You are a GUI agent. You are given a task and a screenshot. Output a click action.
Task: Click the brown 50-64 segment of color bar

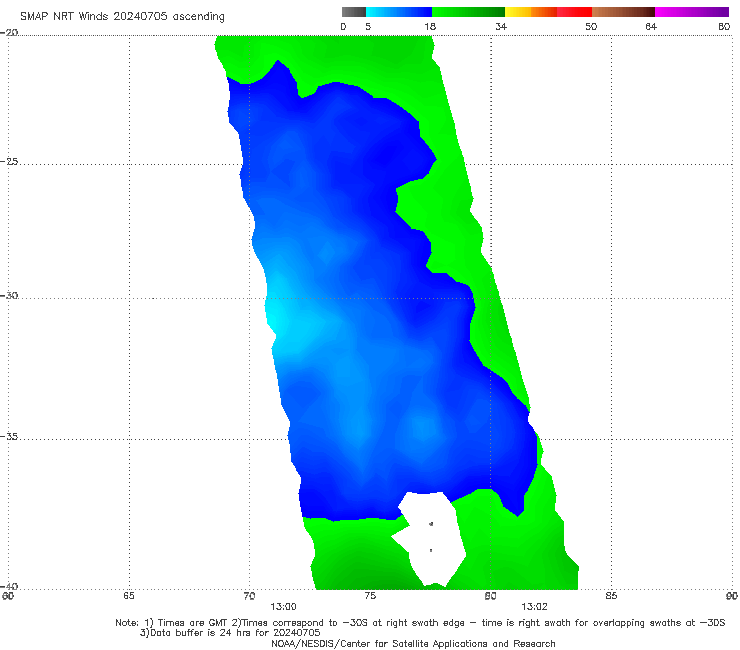tap(623, 12)
